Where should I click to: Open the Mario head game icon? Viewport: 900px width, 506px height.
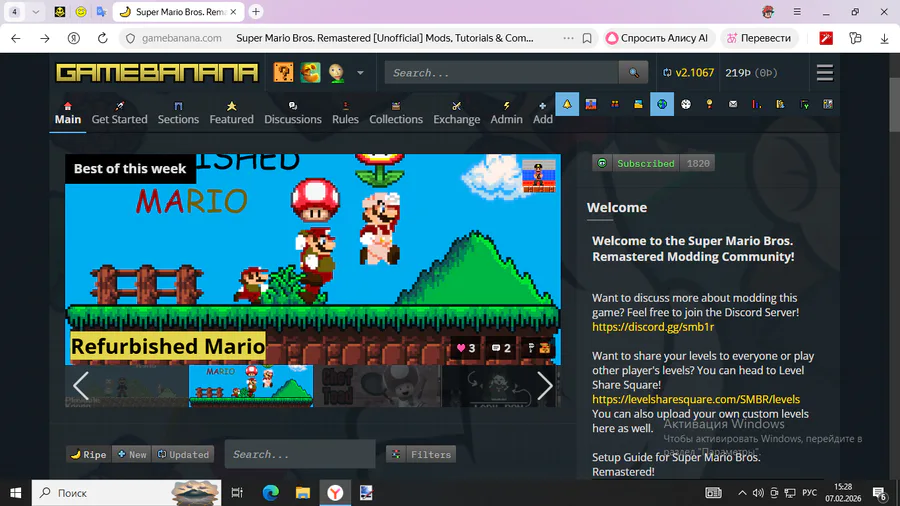(x=310, y=72)
